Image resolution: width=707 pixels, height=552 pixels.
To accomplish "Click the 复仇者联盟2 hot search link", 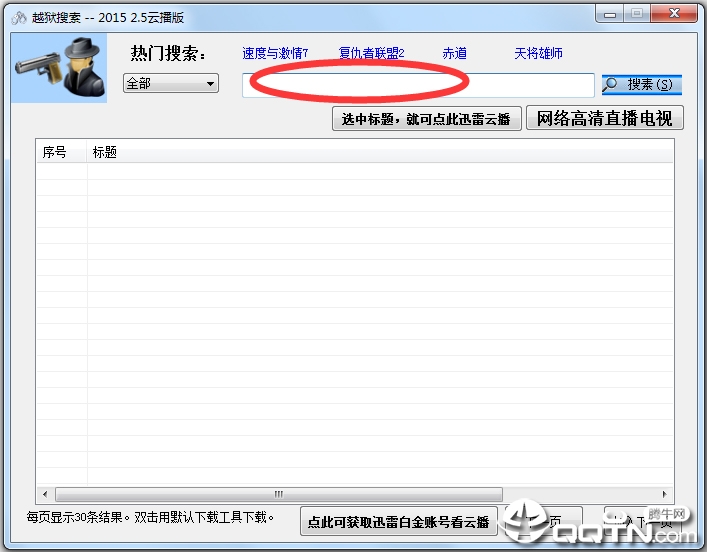I will [371, 53].
